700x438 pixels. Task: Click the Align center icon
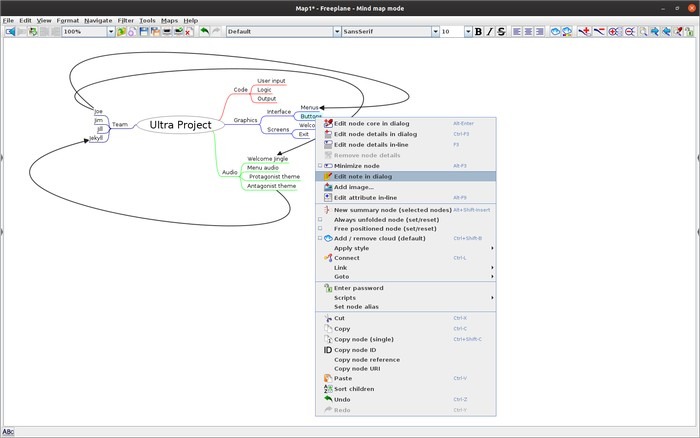click(x=528, y=31)
